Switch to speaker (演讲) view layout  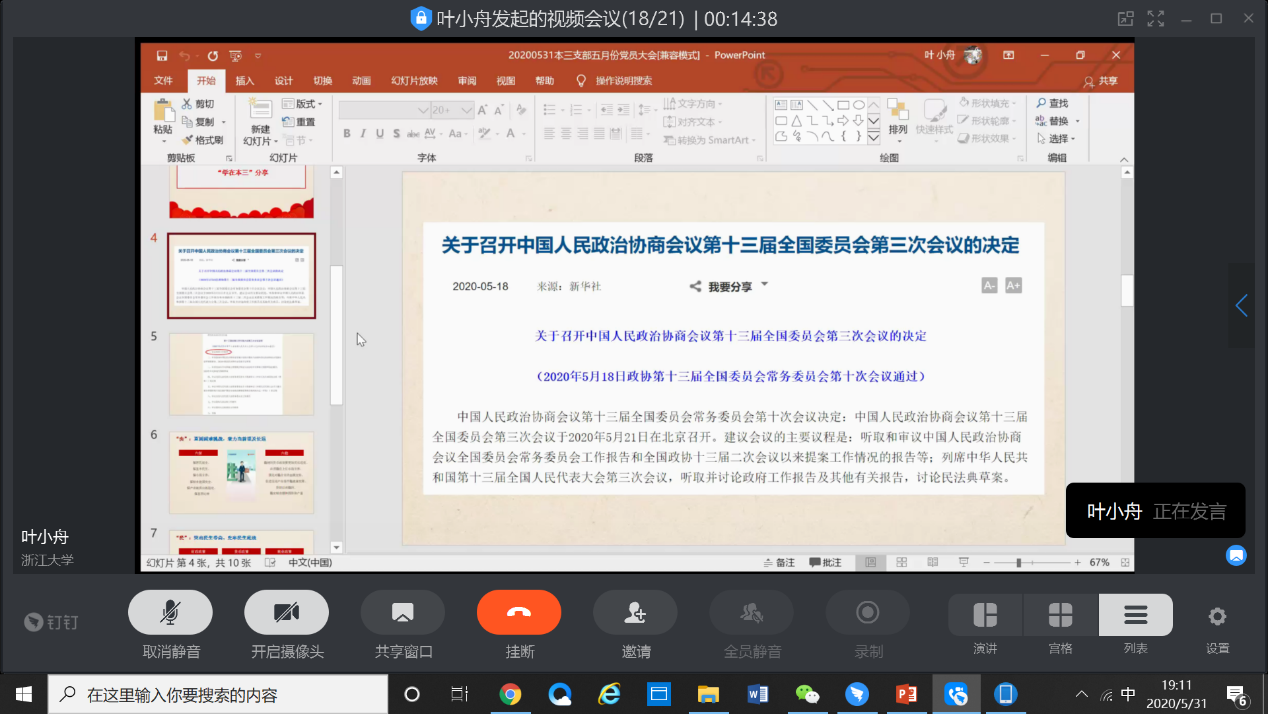[985, 615]
